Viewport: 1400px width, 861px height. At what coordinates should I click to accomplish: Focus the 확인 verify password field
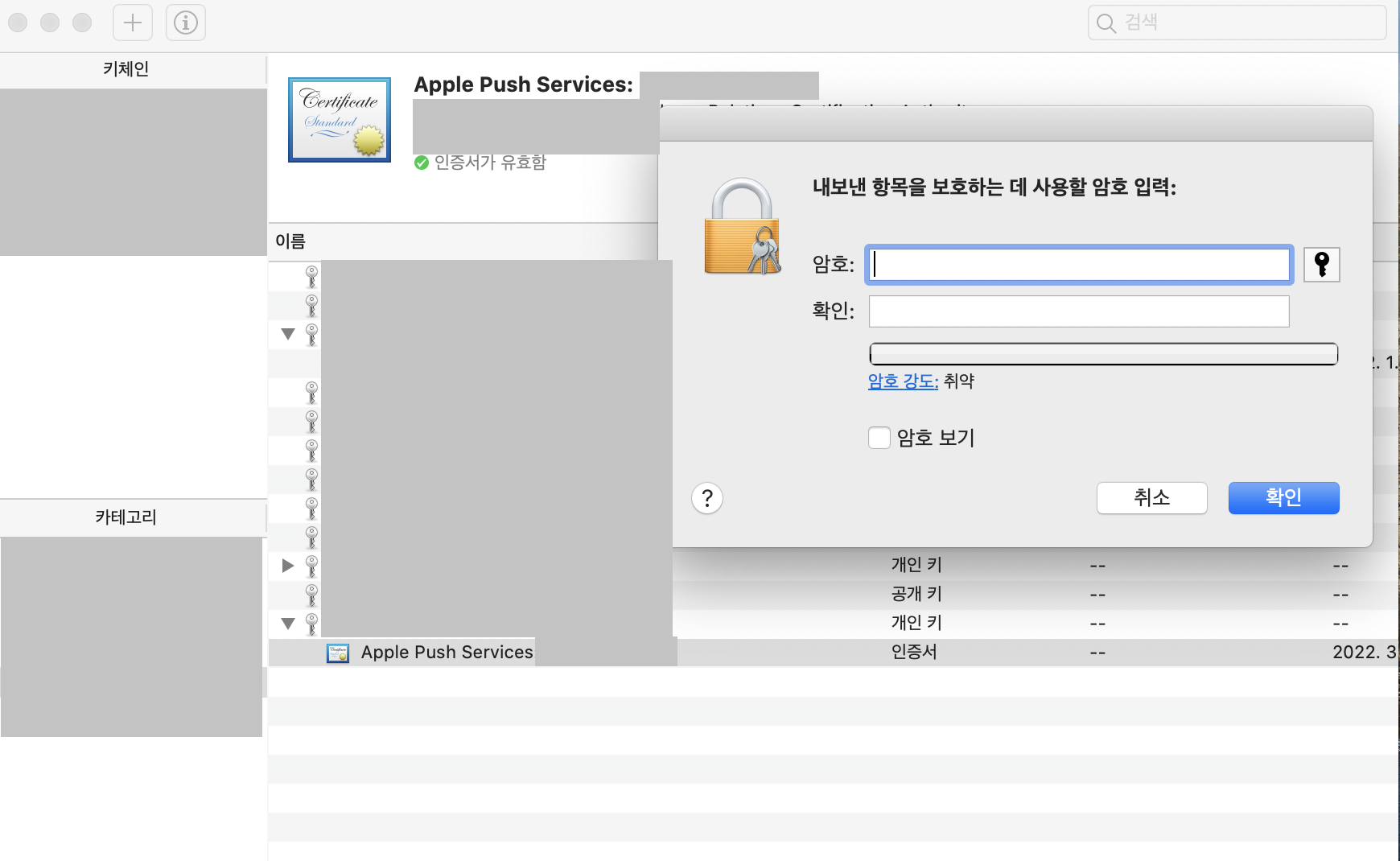point(1079,311)
